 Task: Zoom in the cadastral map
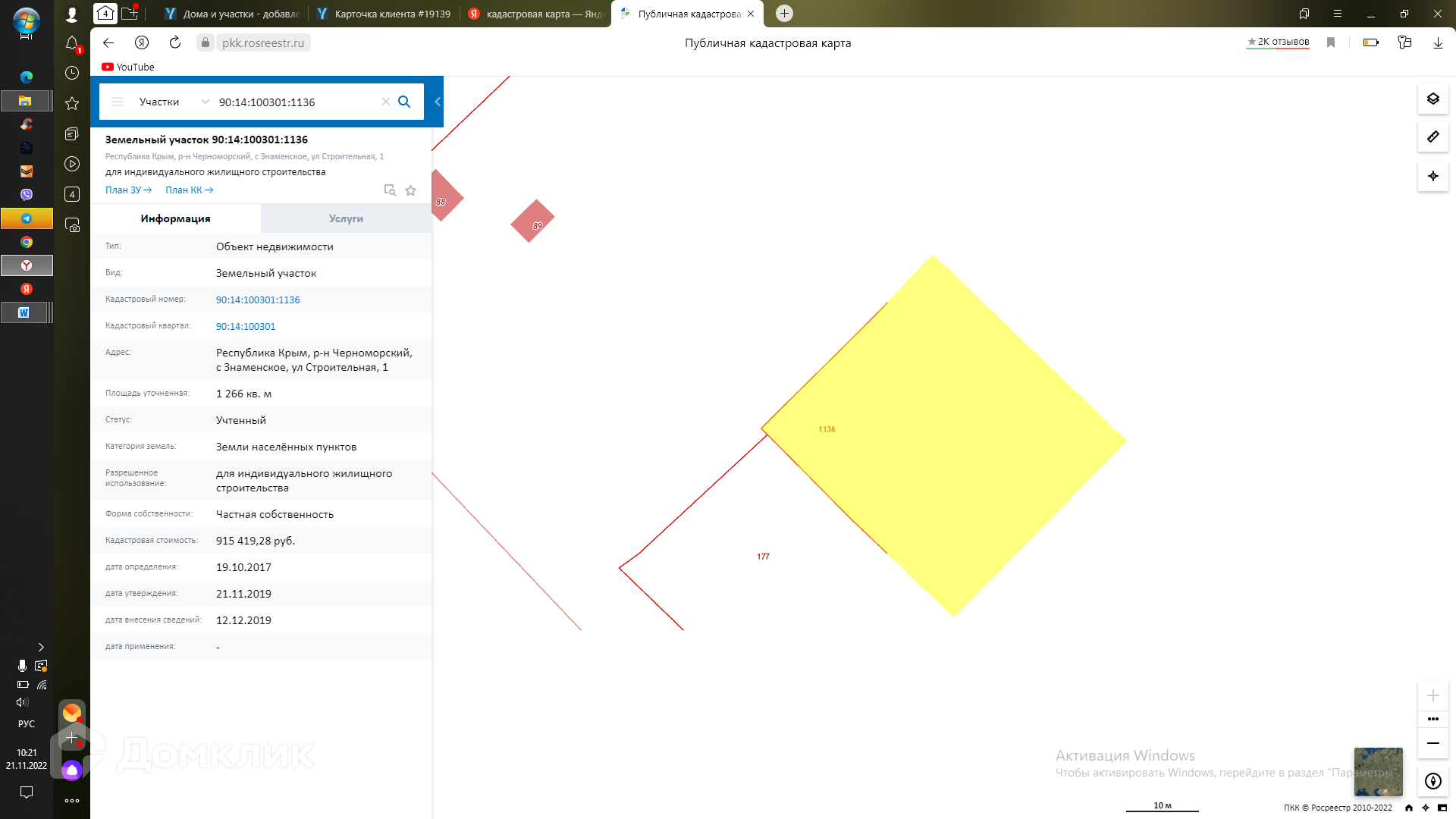point(1432,695)
